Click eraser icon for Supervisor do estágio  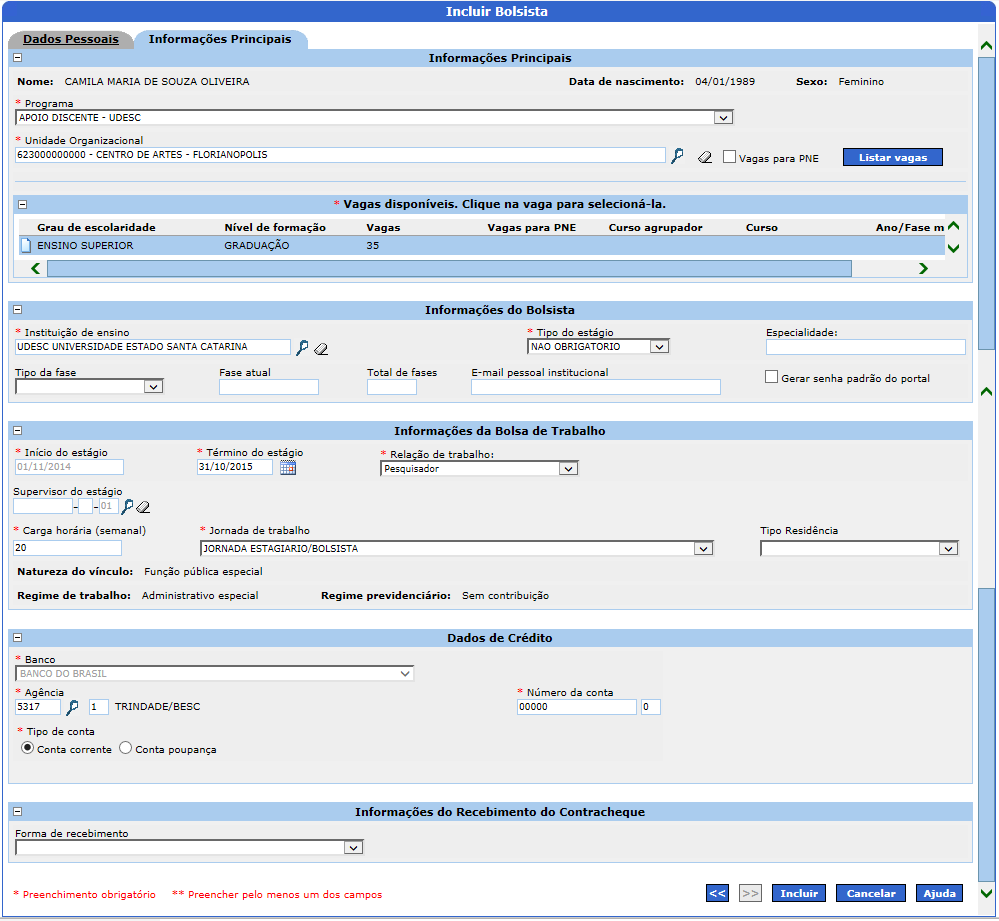tap(143, 507)
